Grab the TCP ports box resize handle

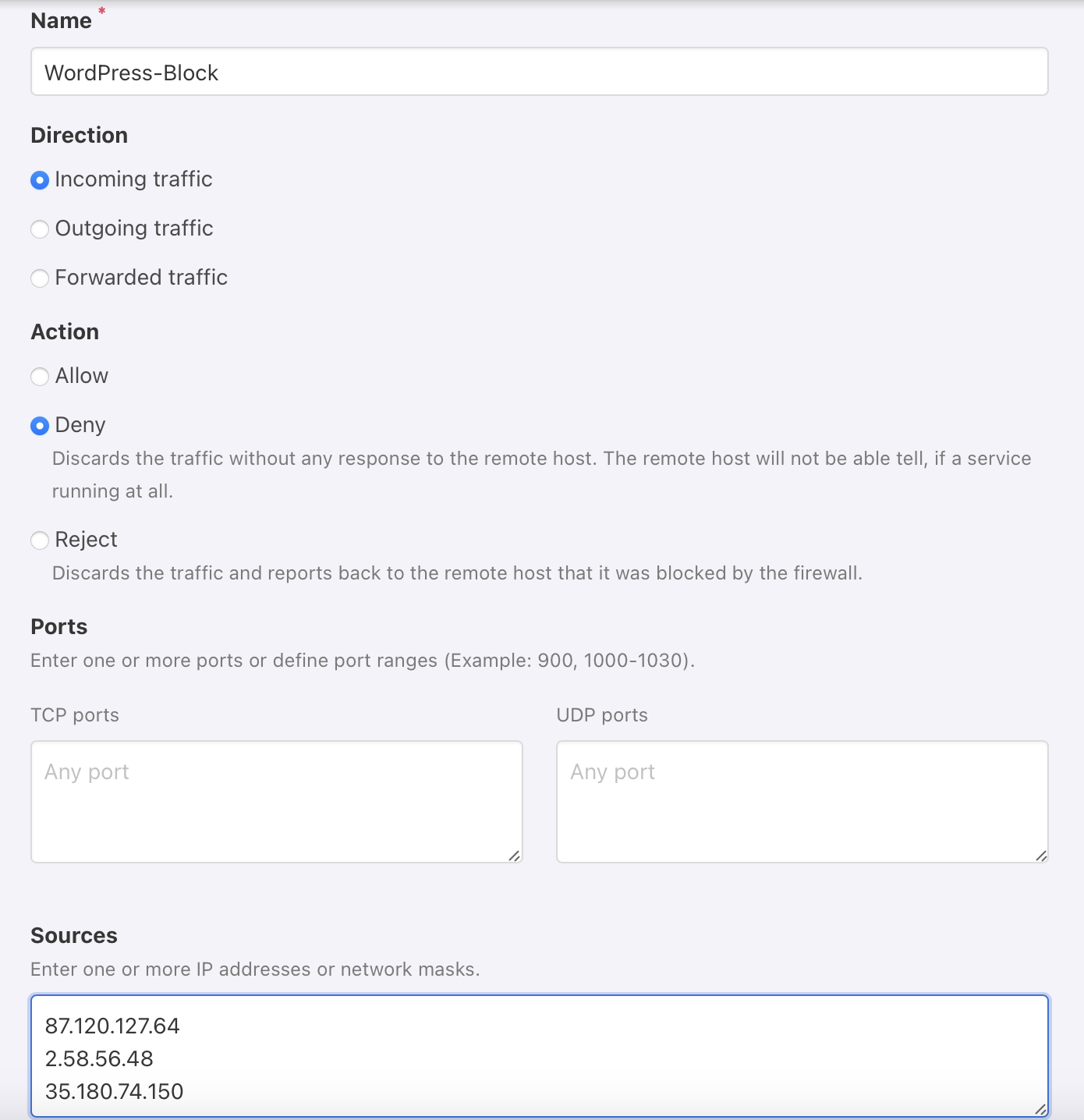[515, 856]
